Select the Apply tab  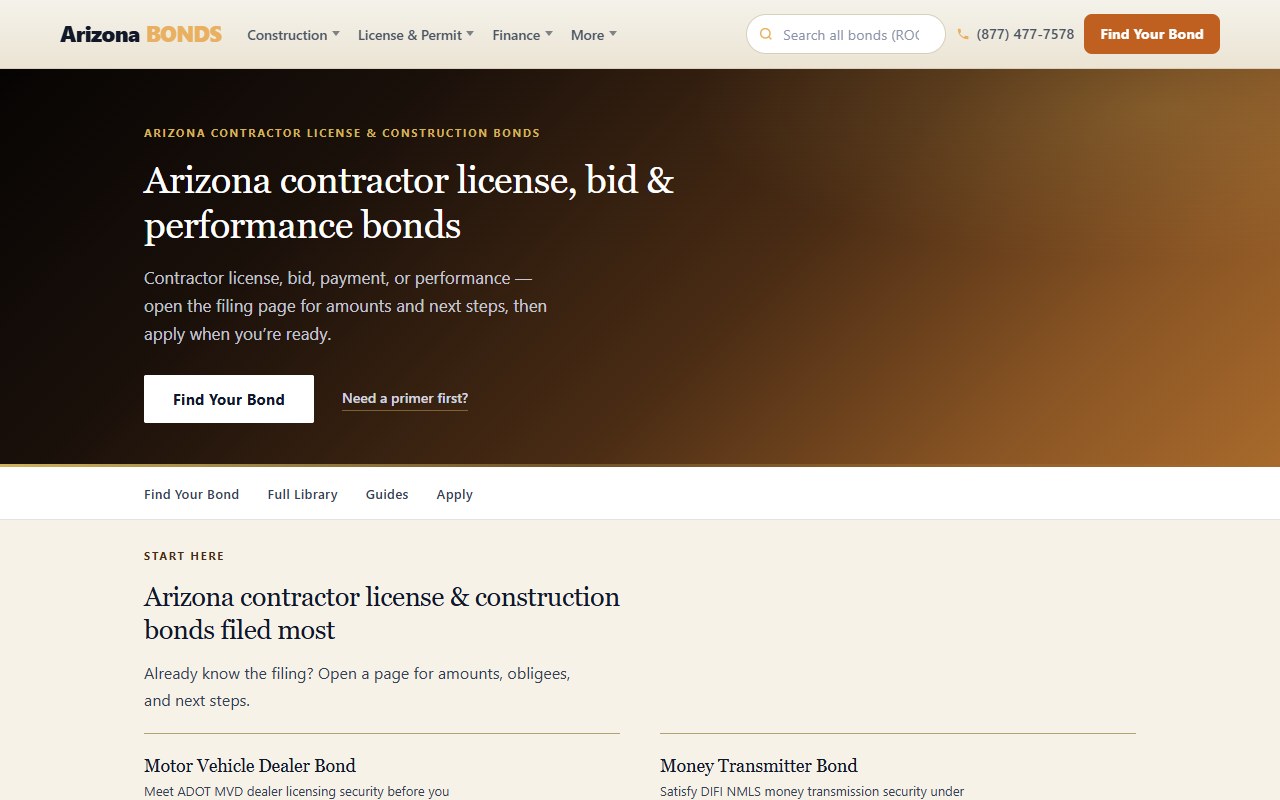click(x=455, y=494)
